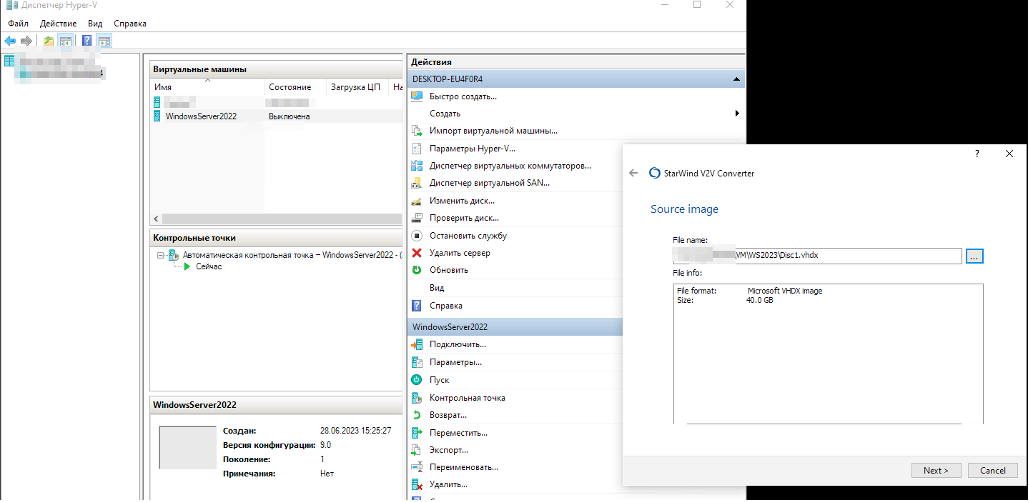The width and height of the screenshot is (1029, 502).
Task: Click the Экспорт... export icon
Action: (416, 450)
